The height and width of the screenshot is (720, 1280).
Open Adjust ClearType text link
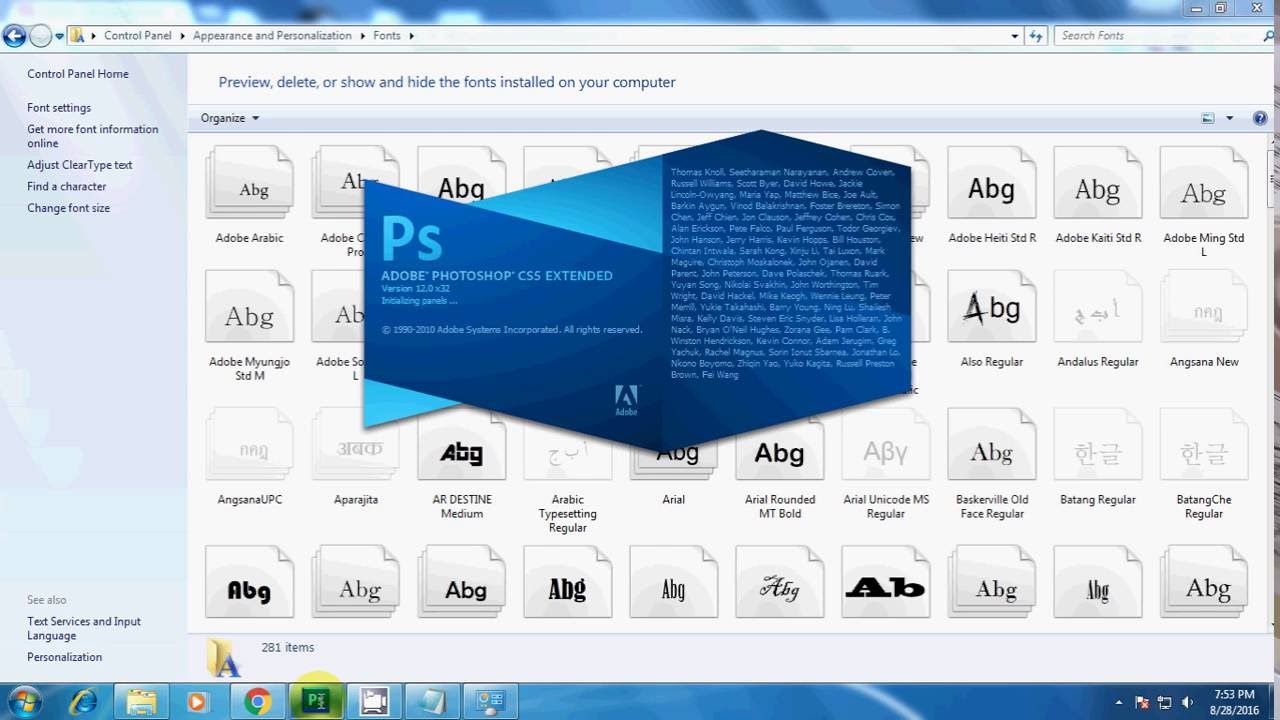tap(80, 165)
